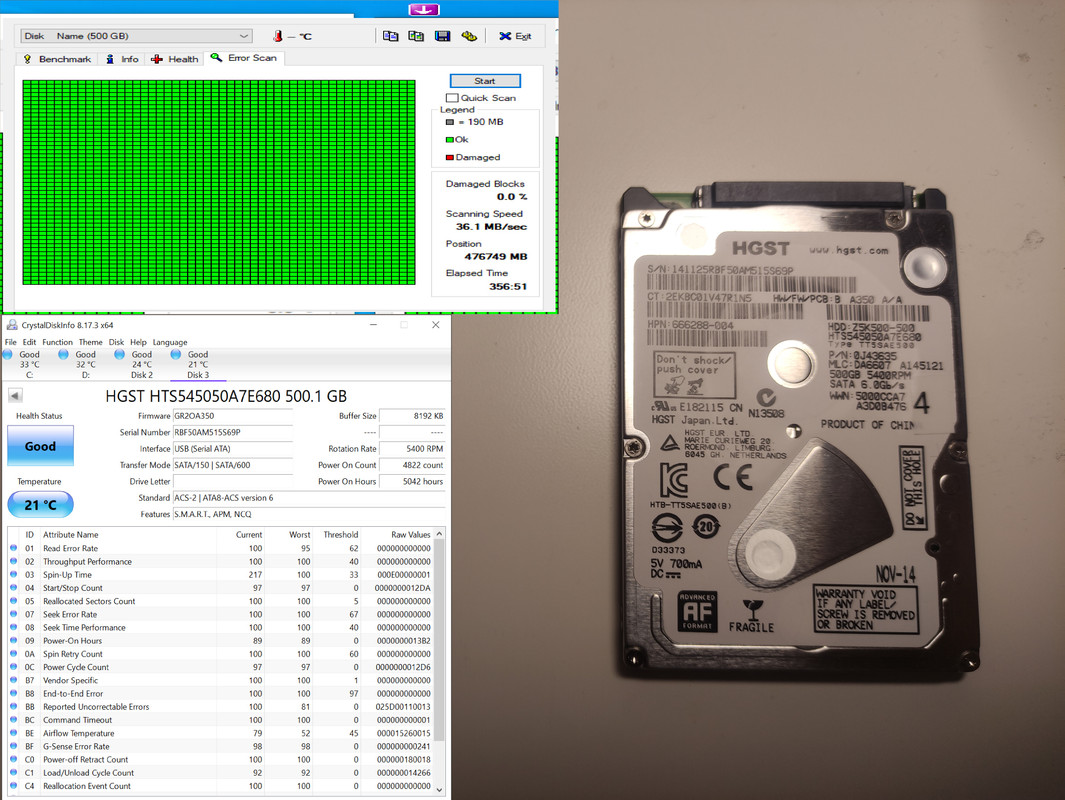This screenshot has height=800, width=1065.
Task: Open the Edit menu
Action: pyautogui.click(x=29, y=342)
